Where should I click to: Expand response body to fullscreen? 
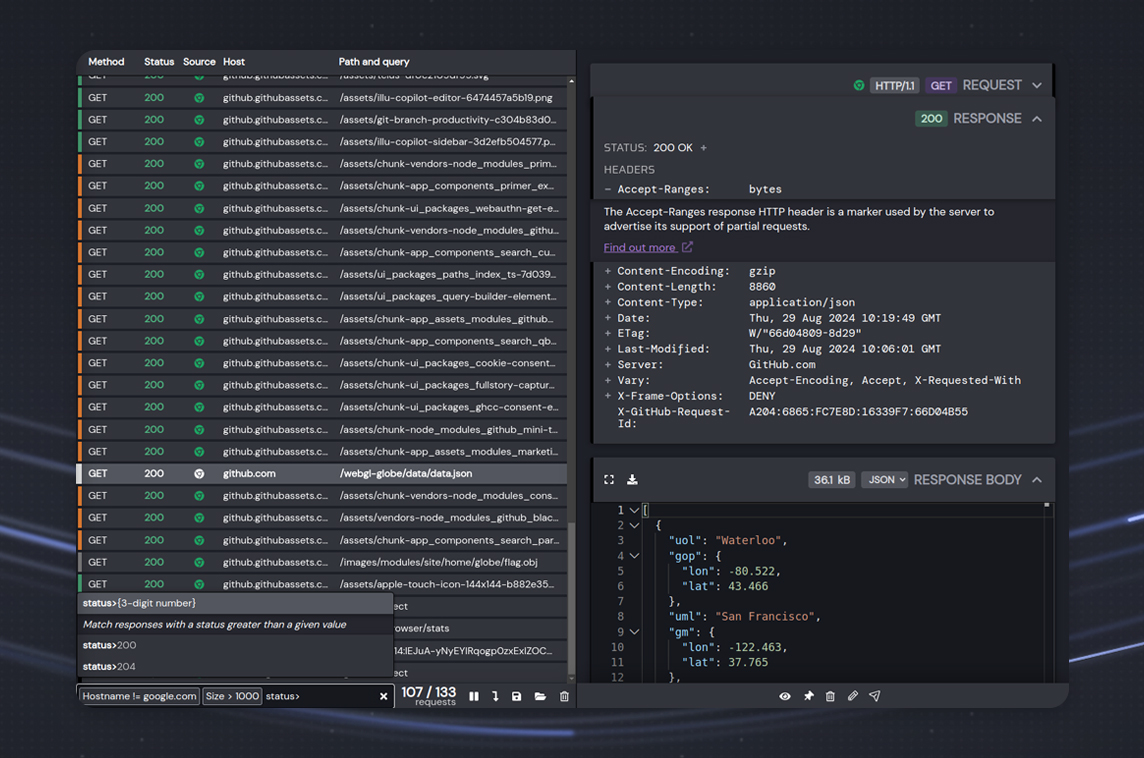[609, 480]
